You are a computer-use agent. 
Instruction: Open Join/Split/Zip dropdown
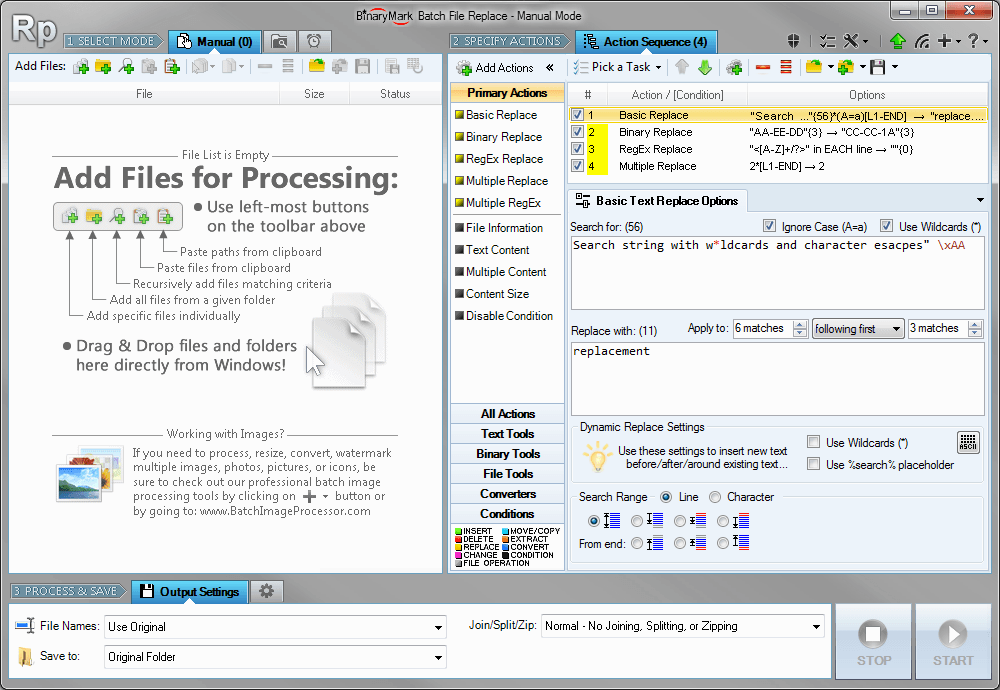click(682, 626)
